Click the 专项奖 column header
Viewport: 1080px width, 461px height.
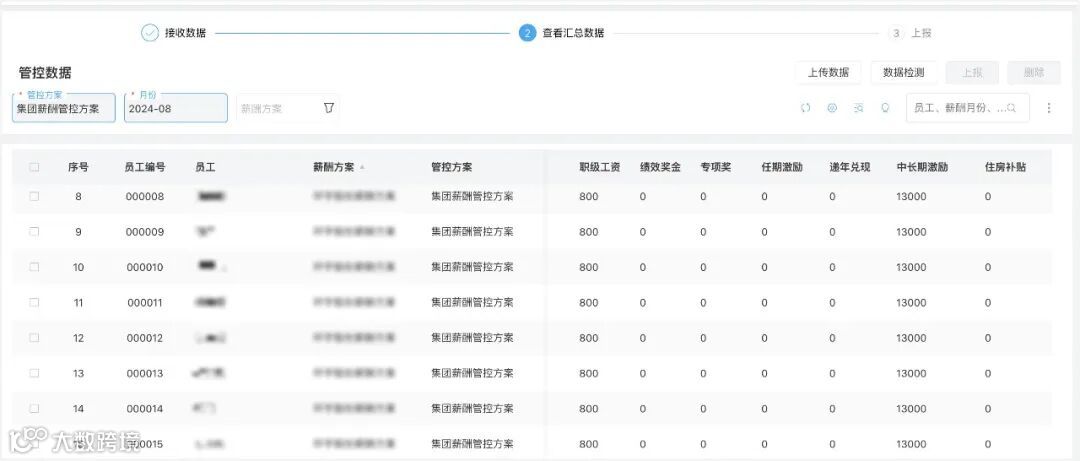(716, 167)
